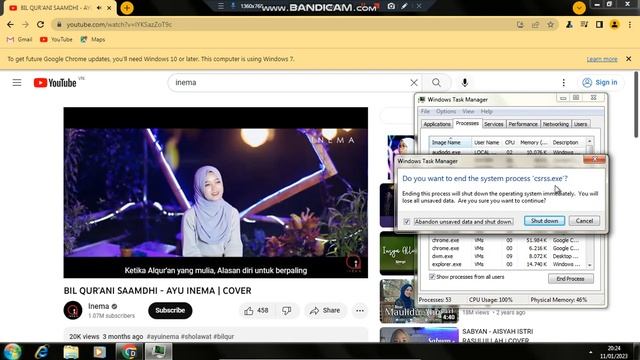Viewport: 640px width, 360px height.
Task: Select the dwm.exe process row
Action: pos(508,256)
